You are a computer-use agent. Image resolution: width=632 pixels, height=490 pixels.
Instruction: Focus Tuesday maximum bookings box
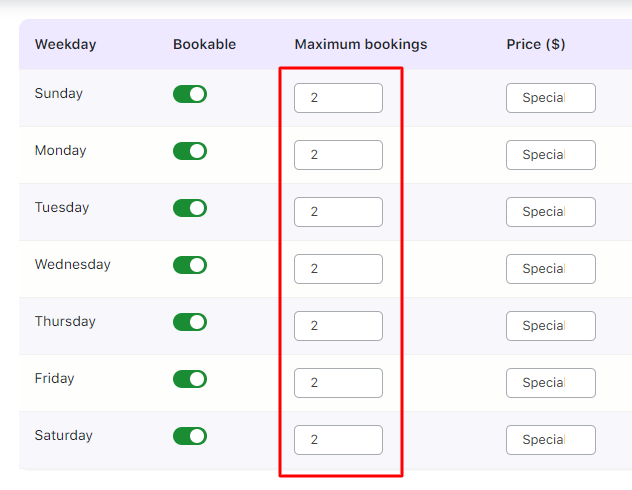tap(338, 212)
